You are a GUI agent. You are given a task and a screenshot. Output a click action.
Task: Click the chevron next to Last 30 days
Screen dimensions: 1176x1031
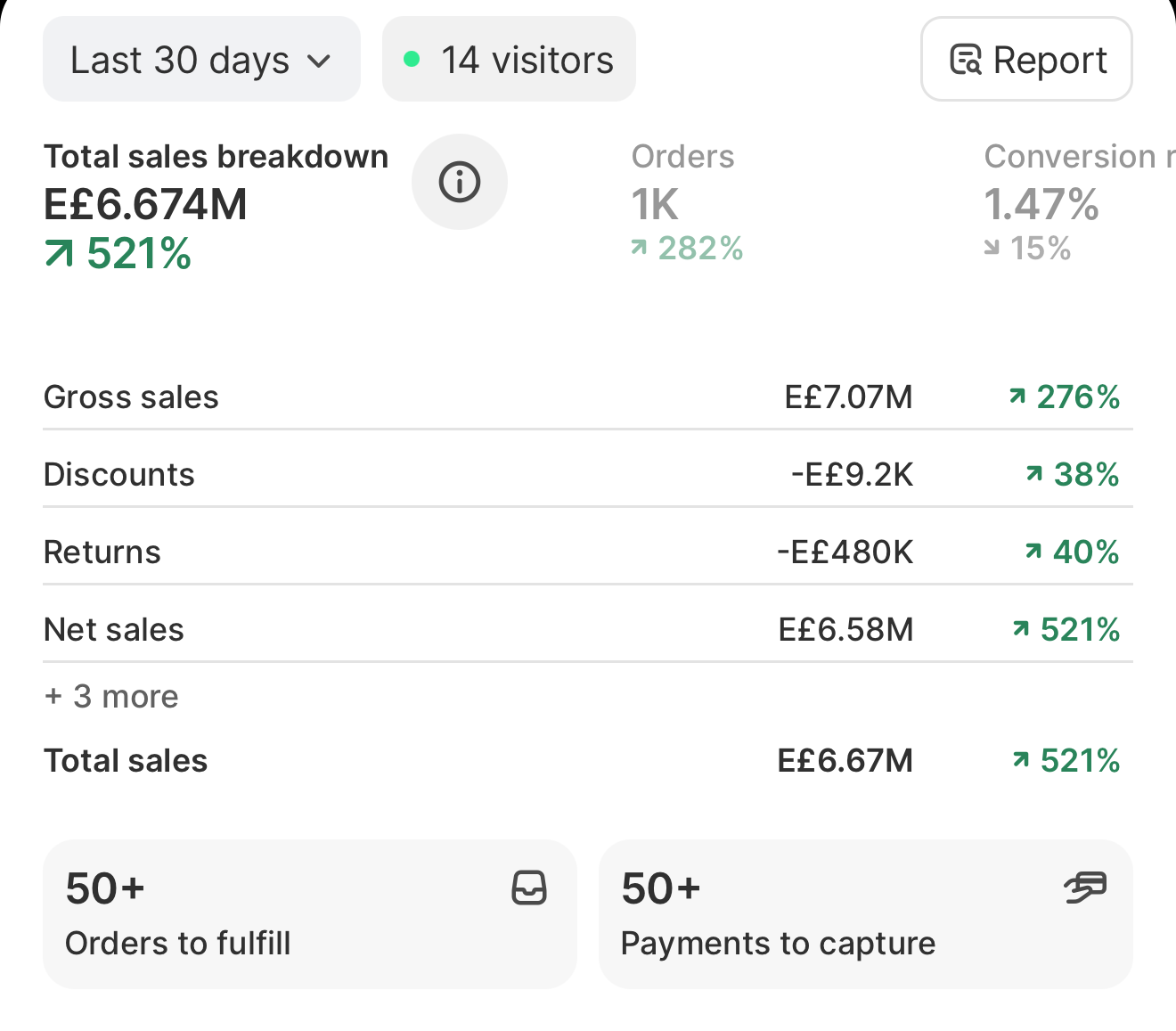tap(319, 61)
